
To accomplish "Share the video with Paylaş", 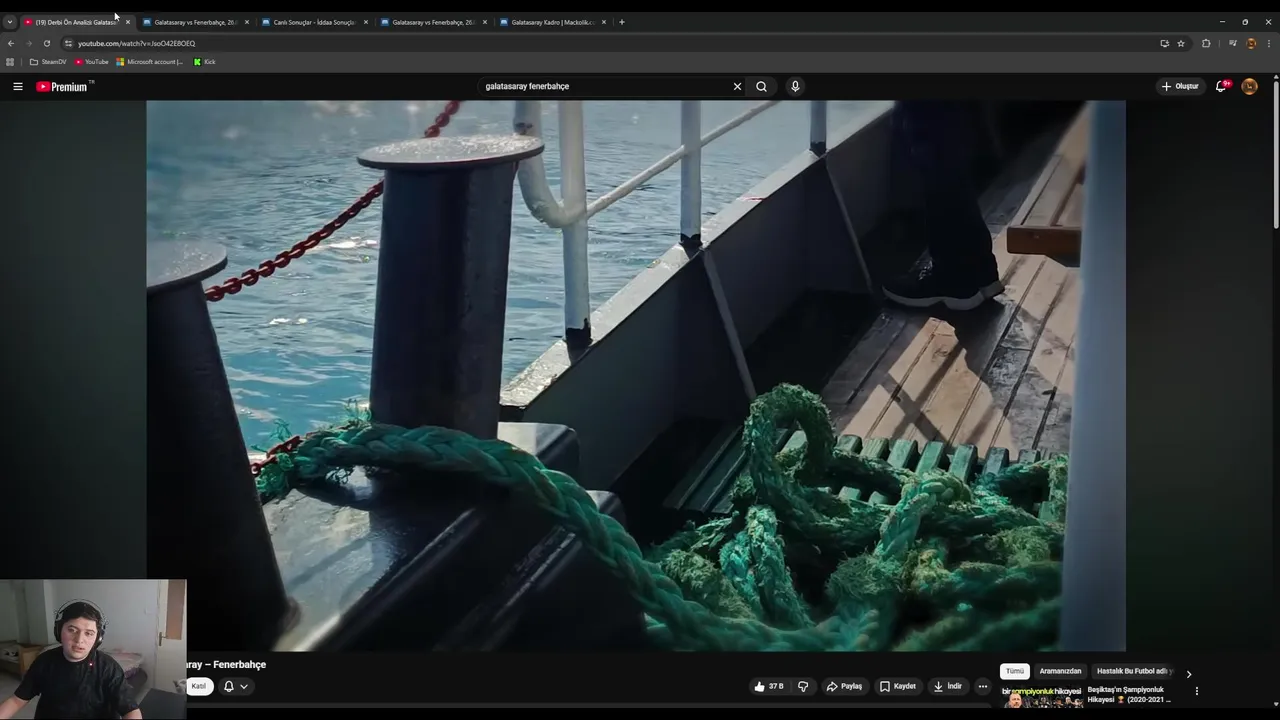I will (844, 686).
